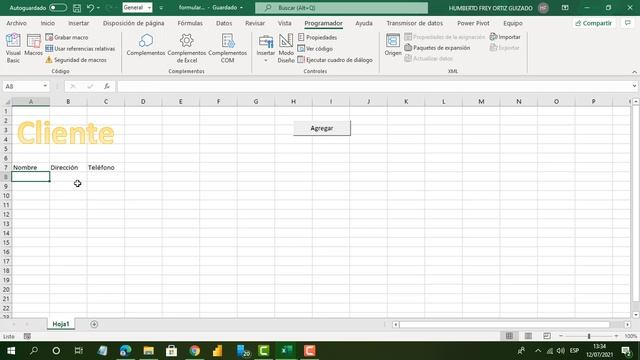This screenshot has width=640, height=360.
Task: Open Chrome from the taskbar
Action: 195,351
